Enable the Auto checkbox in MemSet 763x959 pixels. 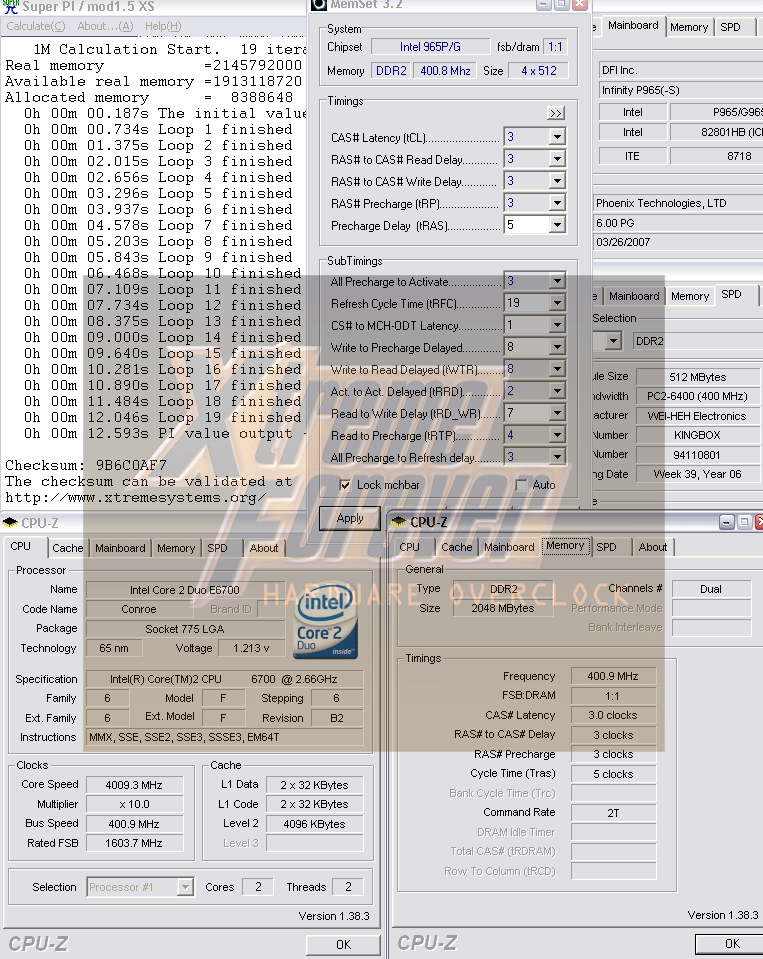[522, 485]
